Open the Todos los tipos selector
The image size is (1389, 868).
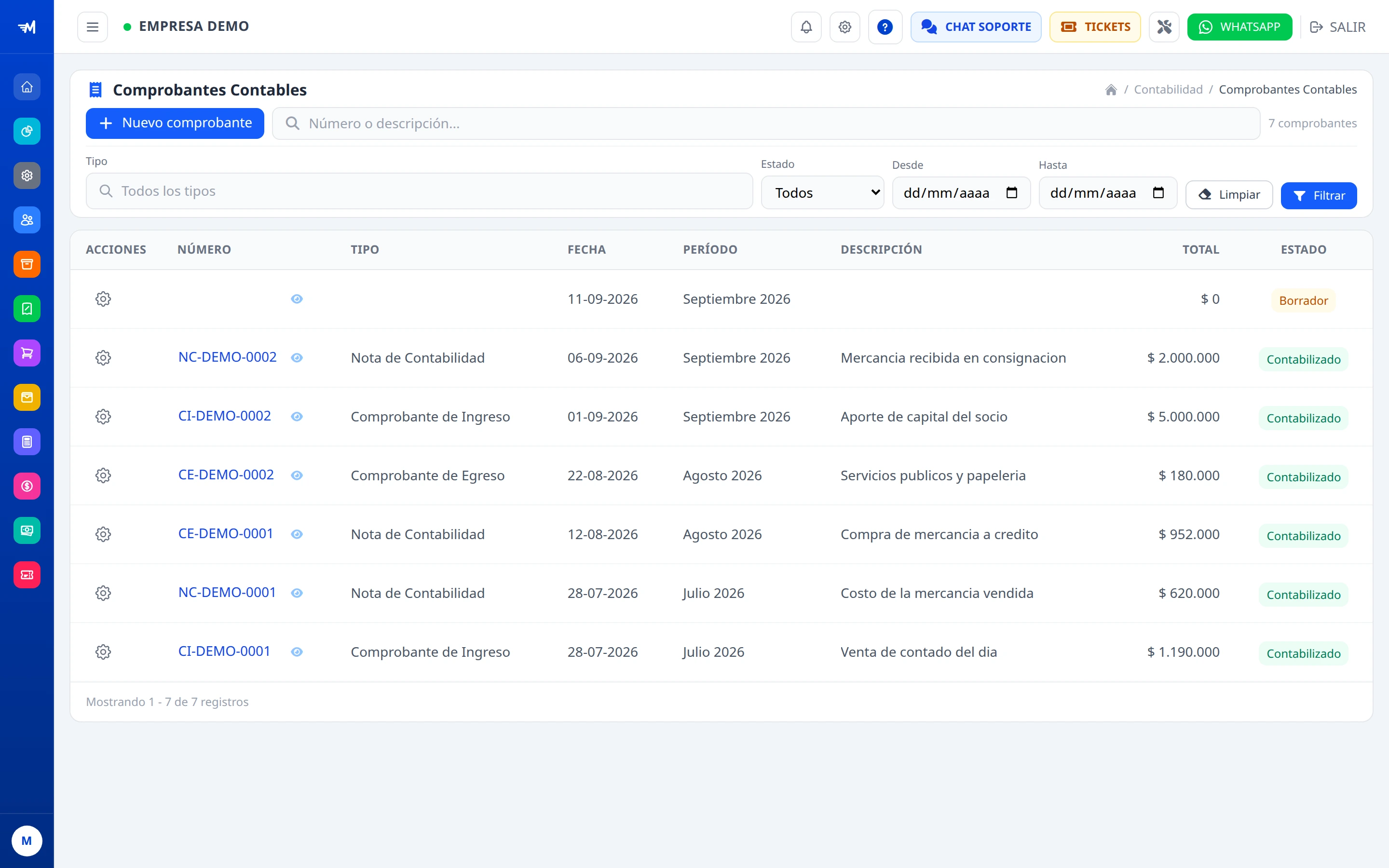tap(420, 191)
